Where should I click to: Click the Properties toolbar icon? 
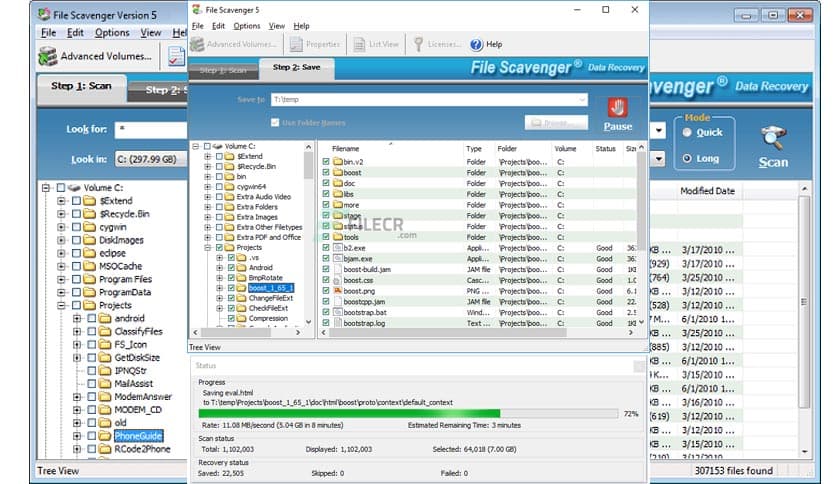coord(296,45)
